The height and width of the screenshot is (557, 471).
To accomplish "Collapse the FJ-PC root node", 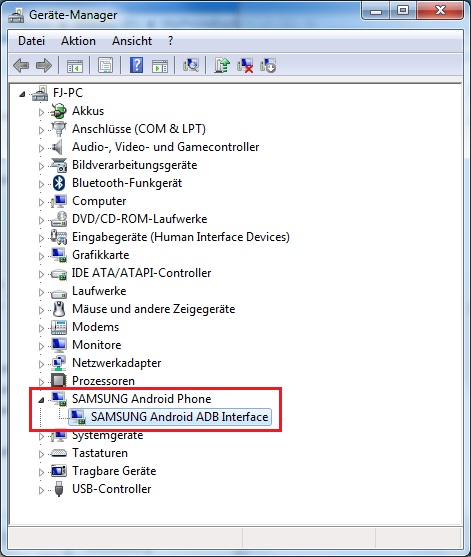I will [22, 94].
